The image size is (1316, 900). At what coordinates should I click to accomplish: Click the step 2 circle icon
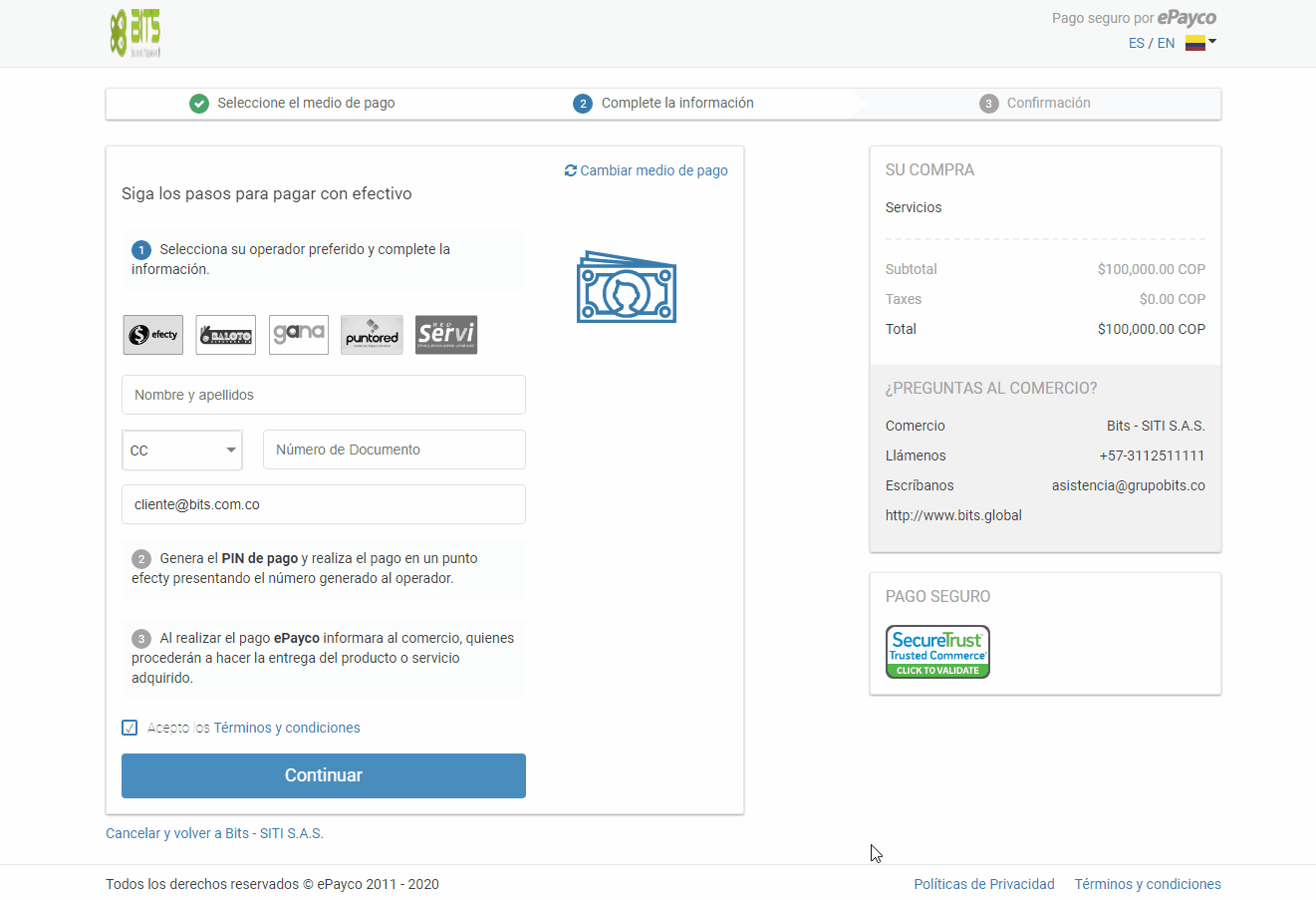click(583, 104)
